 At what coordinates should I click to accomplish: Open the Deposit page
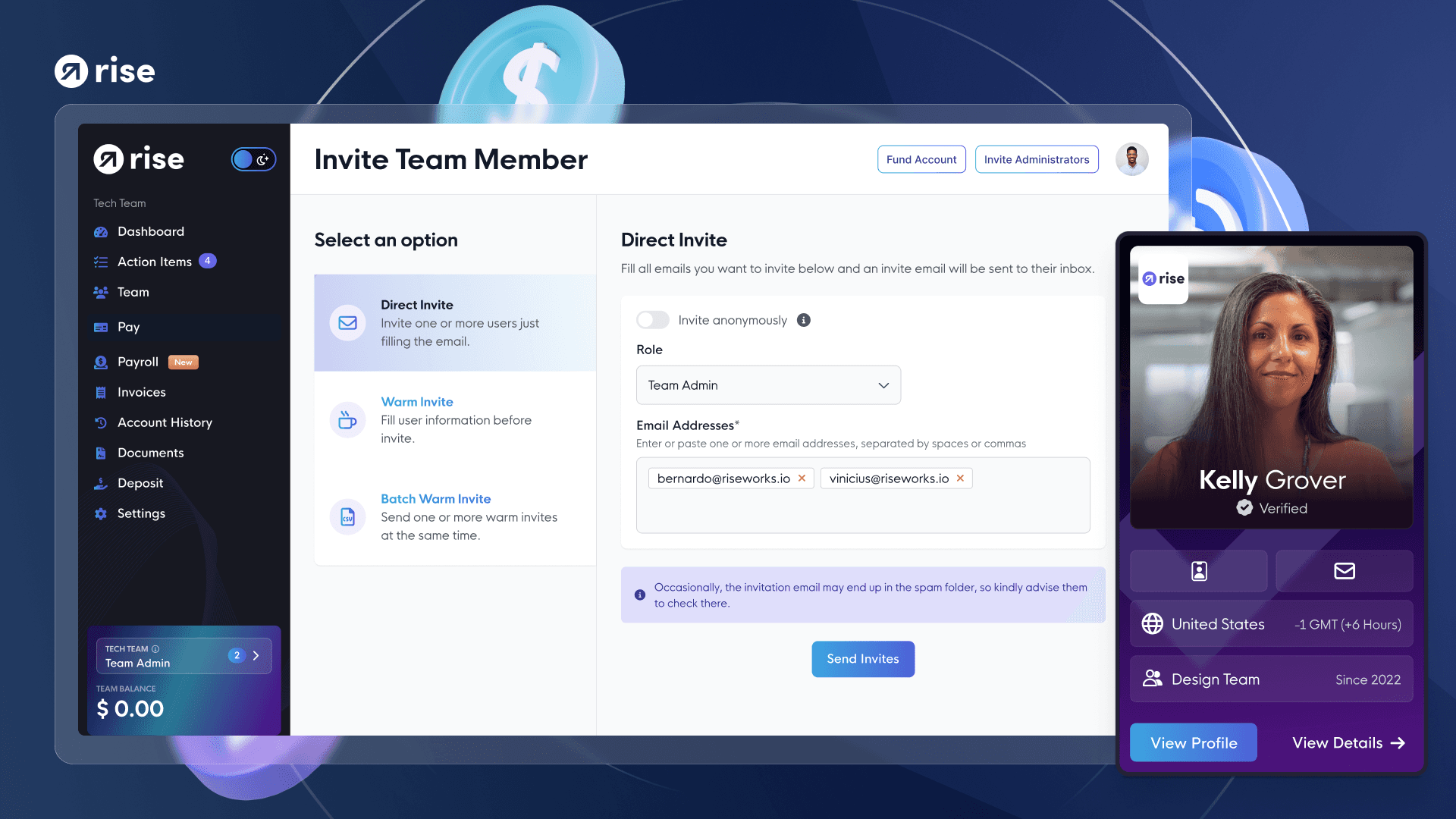pyautogui.click(x=140, y=484)
